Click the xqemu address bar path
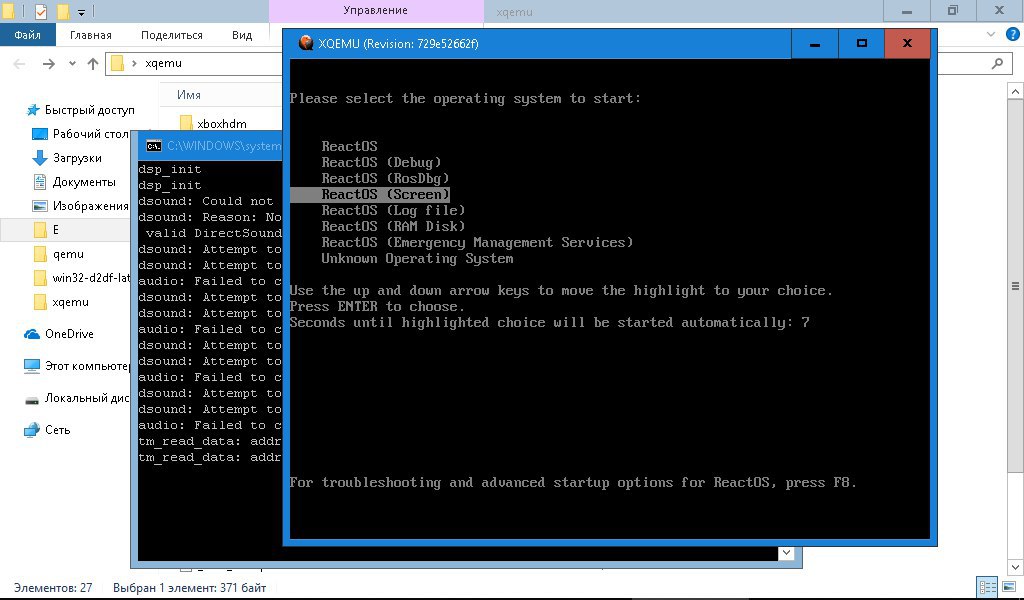This screenshot has width=1024, height=600. coord(163,63)
